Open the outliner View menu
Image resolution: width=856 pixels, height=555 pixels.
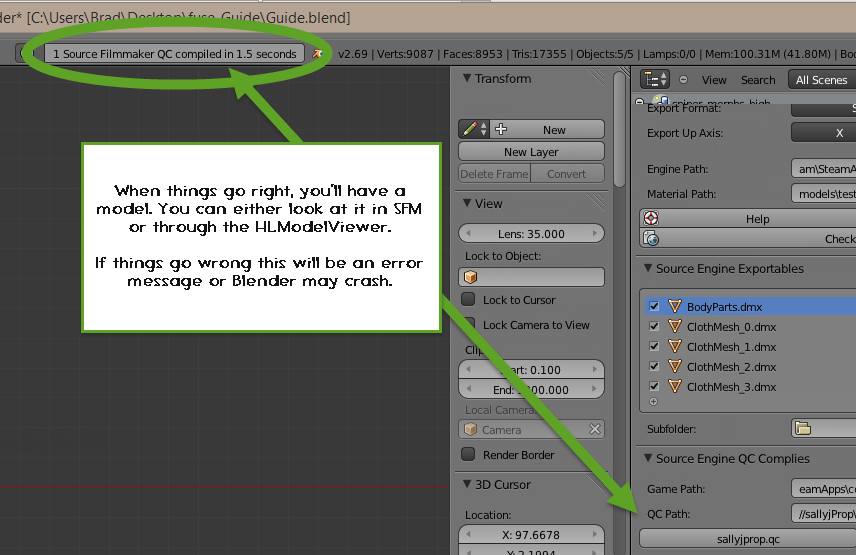pos(714,80)
